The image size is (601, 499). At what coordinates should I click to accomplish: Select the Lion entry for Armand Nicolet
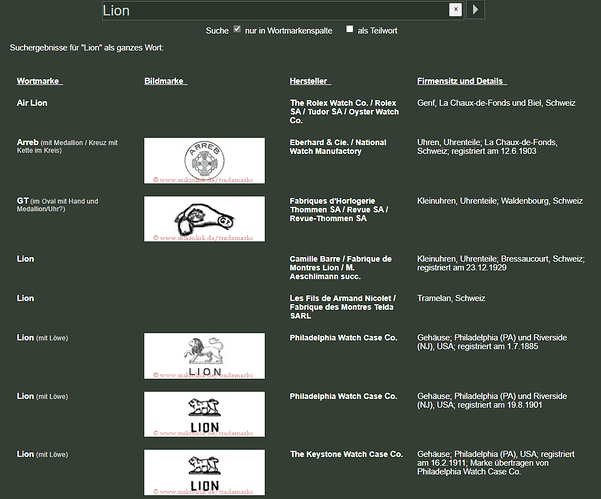pos(25,298)
